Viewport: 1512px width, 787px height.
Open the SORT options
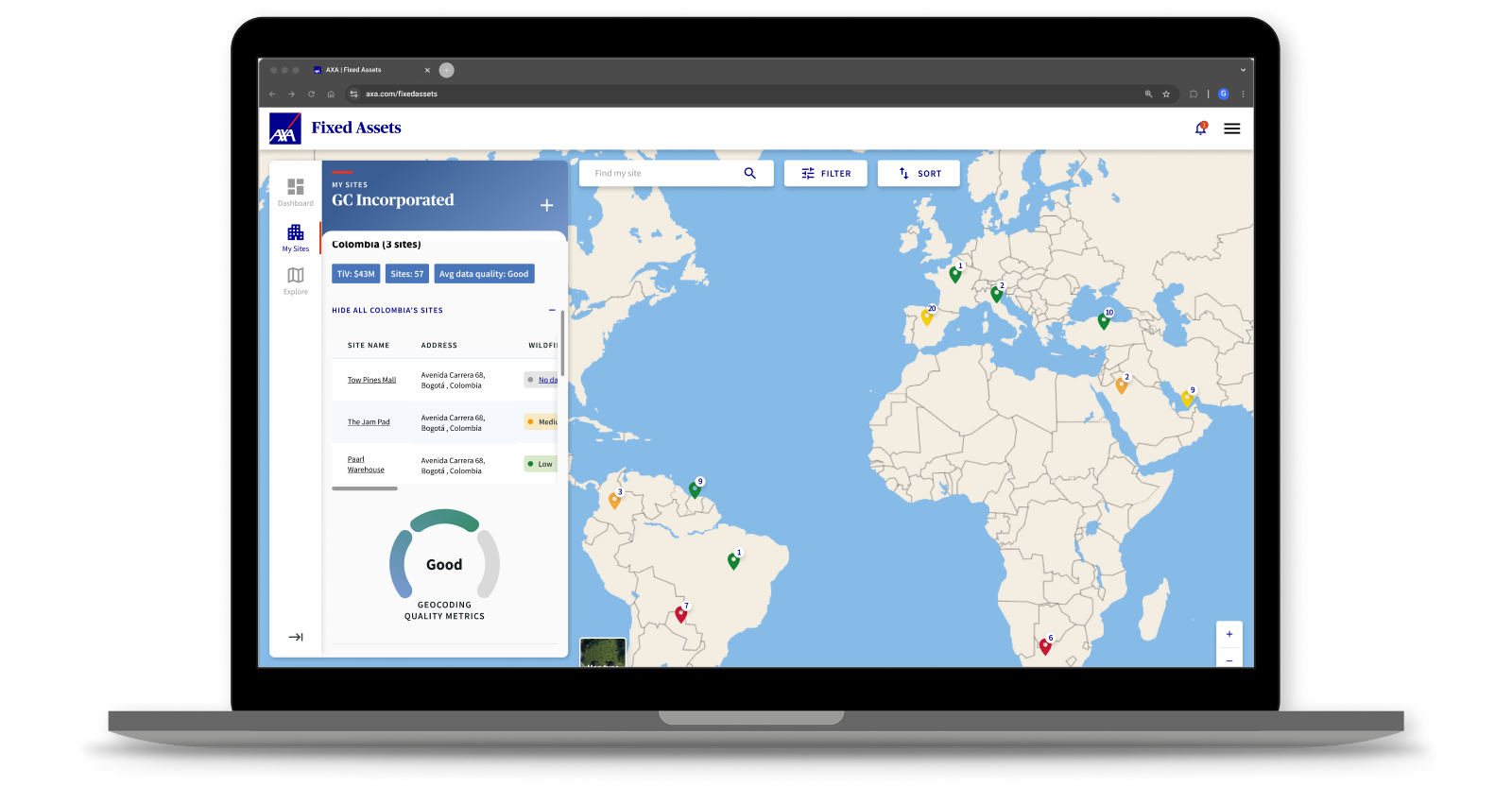click(919, 173)
